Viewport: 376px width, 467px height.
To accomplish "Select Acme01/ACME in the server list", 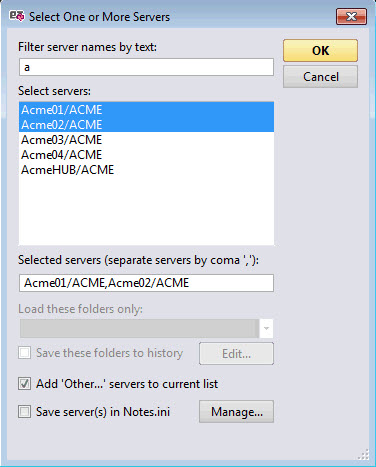I will tap(146, 110).
